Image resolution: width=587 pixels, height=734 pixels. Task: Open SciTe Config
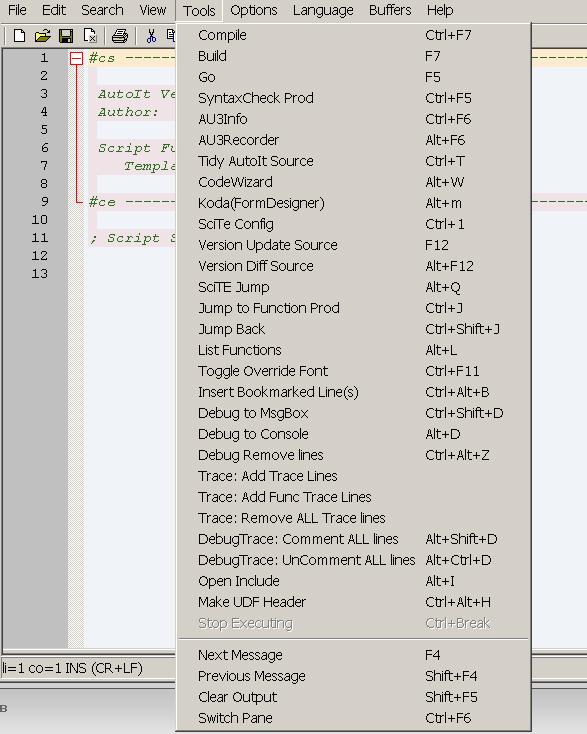[353, 224]
